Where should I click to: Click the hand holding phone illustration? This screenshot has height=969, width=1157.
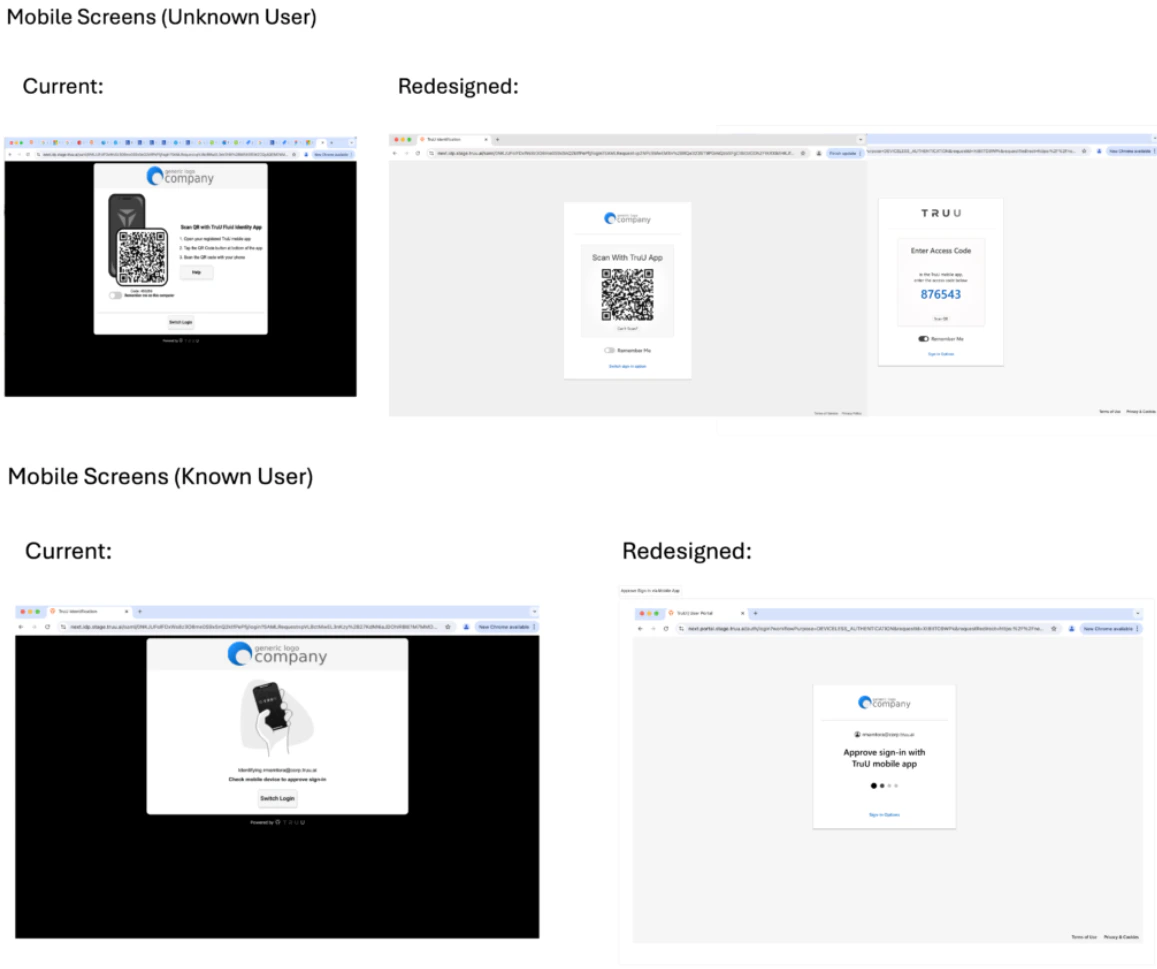277,718
